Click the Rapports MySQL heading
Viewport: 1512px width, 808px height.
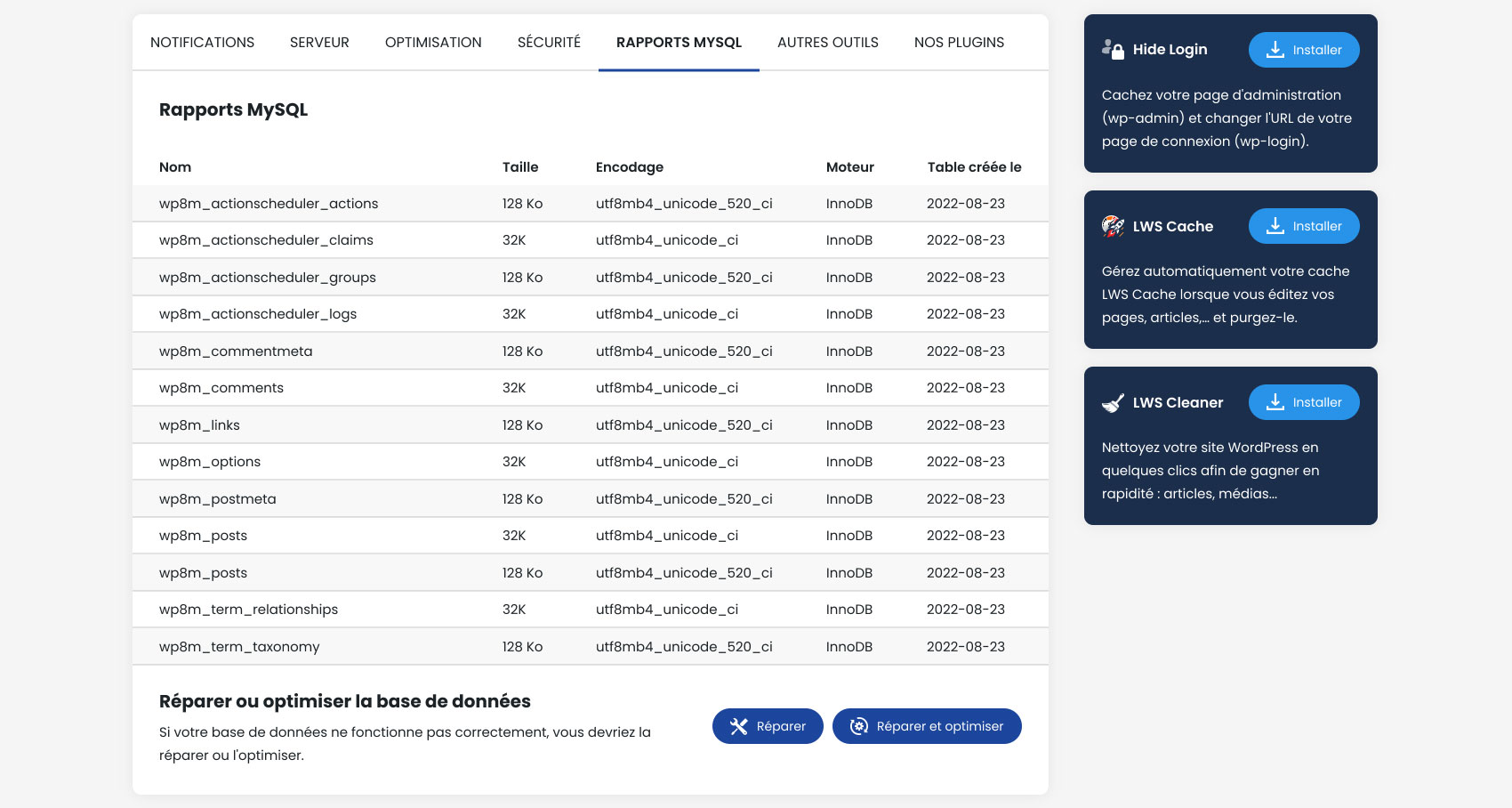point(233,109)
